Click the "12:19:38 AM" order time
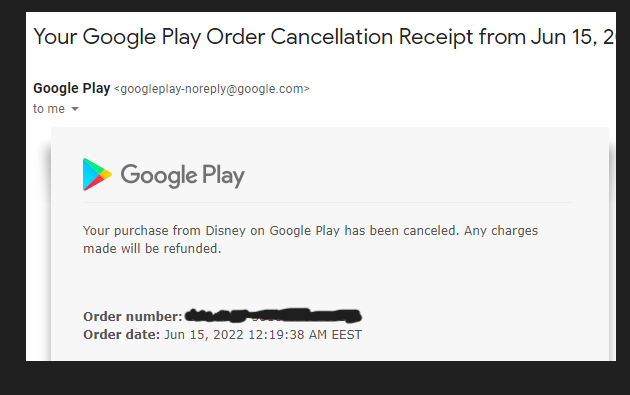This screenshot has height=395, width=630. [x=287, y=335]
